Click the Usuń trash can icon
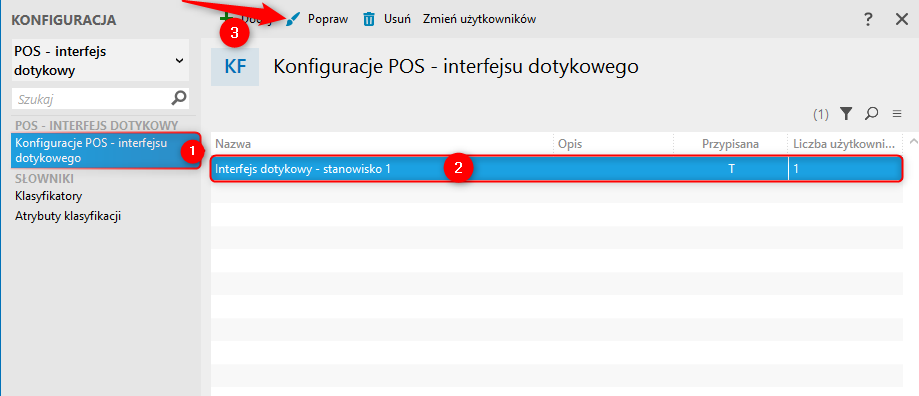 369,19
